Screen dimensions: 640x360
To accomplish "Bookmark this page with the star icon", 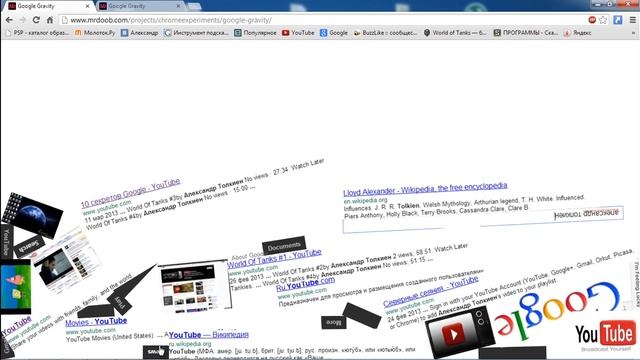I will coord(603,20).
